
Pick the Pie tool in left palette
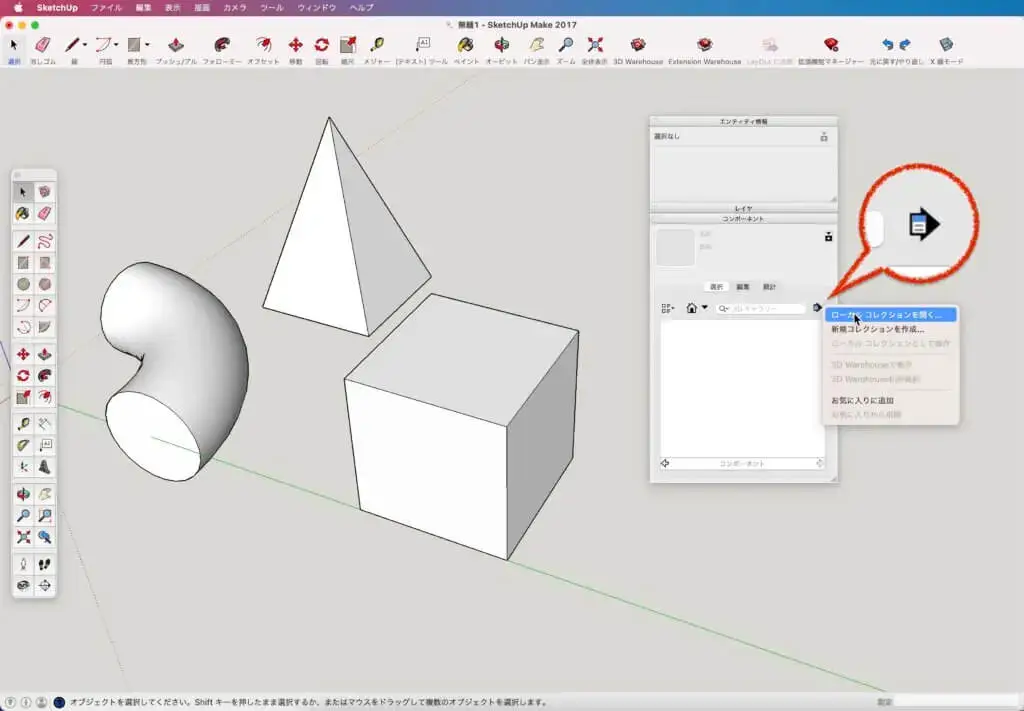pos(44,327)
